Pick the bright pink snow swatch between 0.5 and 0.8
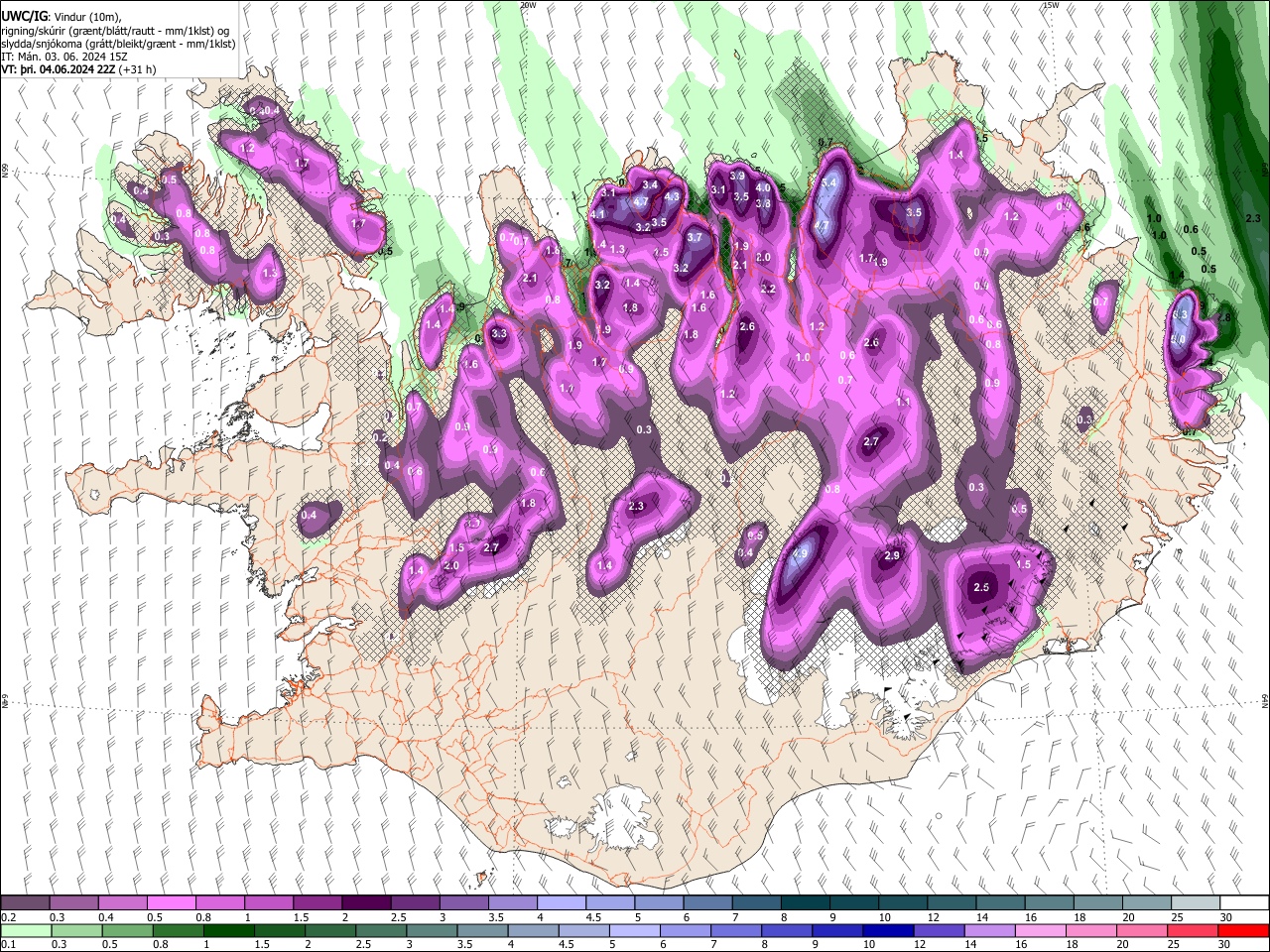Image resolution: width=1270 pixels, height=952 pixels. pos(171,903)
